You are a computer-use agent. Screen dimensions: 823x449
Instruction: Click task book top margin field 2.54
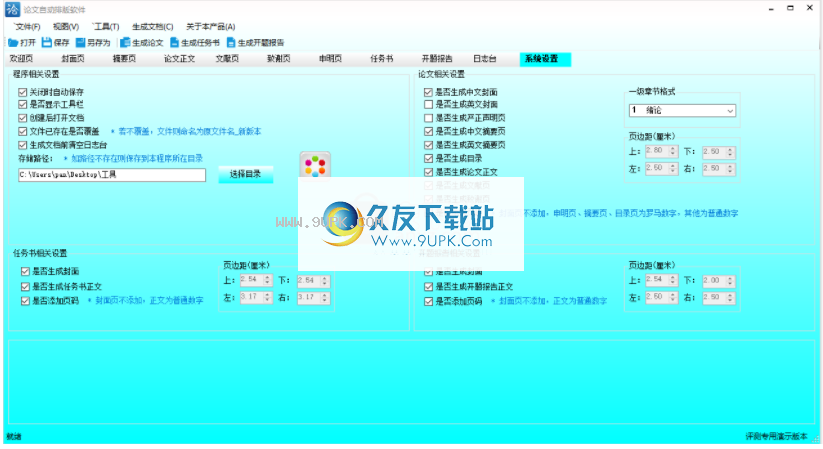[256, 280]
